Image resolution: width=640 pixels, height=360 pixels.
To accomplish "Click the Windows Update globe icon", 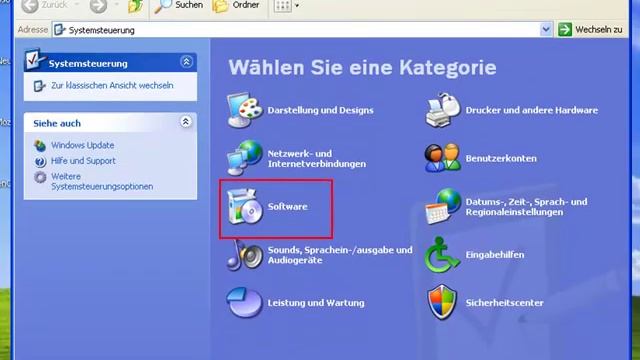I will coord(40,145).
